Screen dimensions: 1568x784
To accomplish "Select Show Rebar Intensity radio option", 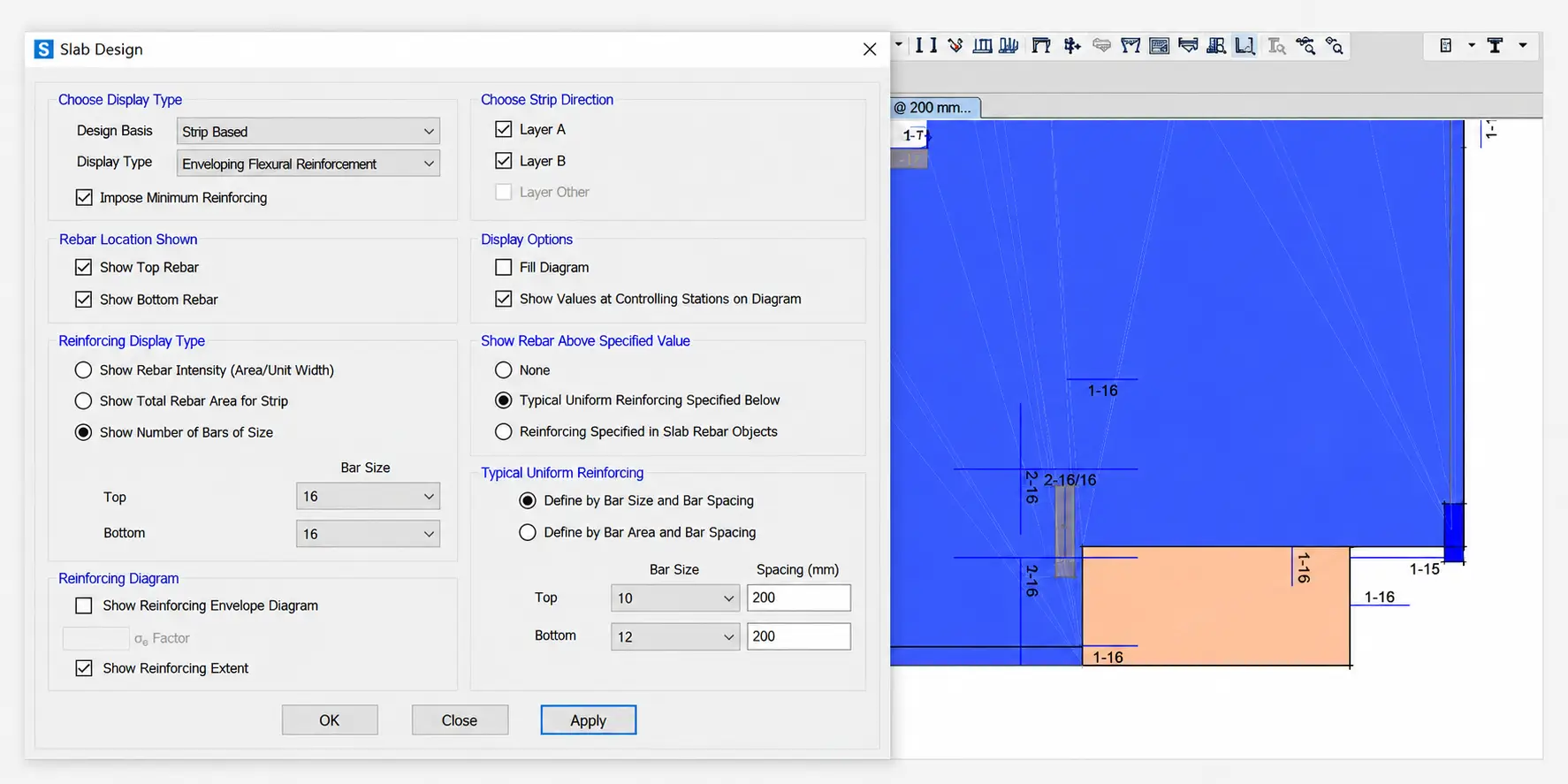I will (84, 370).
